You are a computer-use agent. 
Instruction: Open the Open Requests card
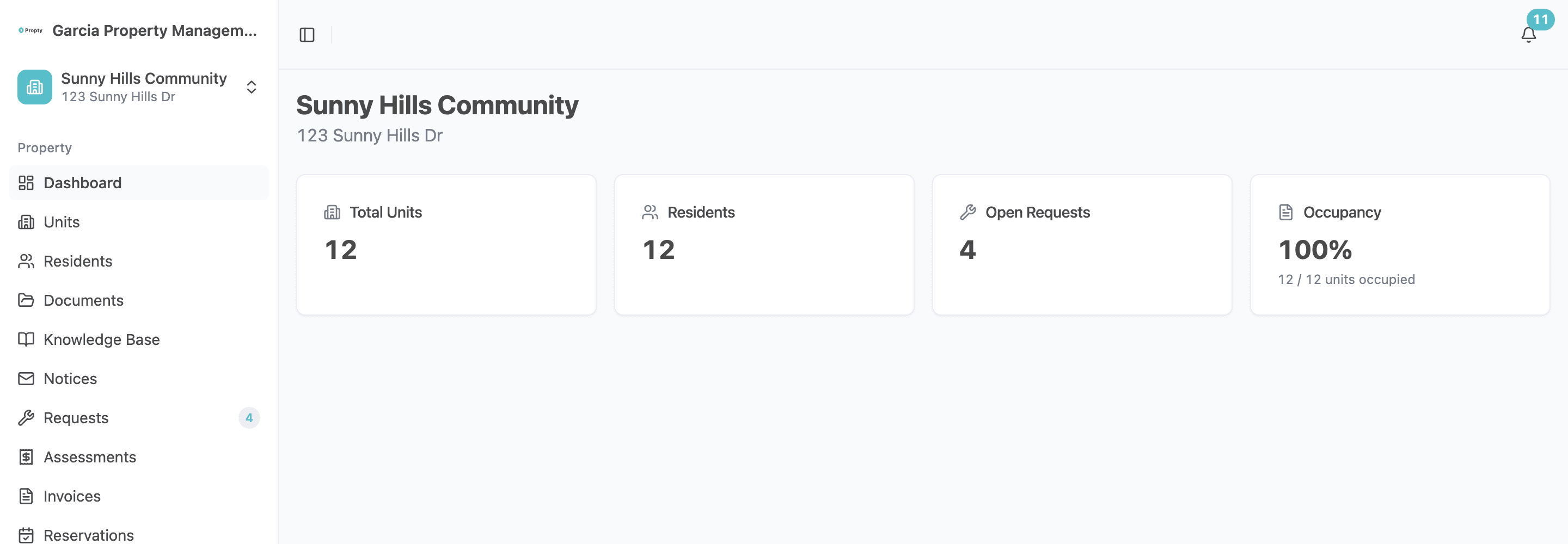1082,244
